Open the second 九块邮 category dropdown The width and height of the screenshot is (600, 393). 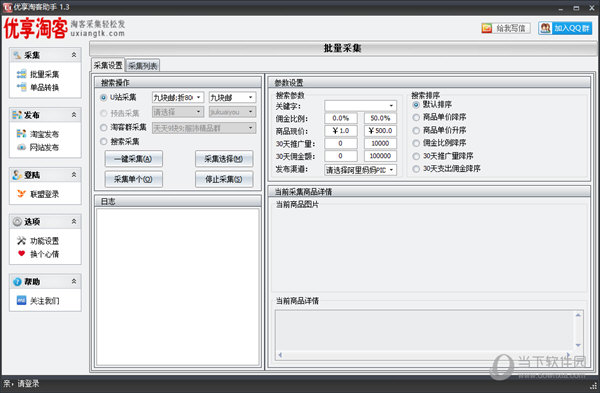coord(232,98)
